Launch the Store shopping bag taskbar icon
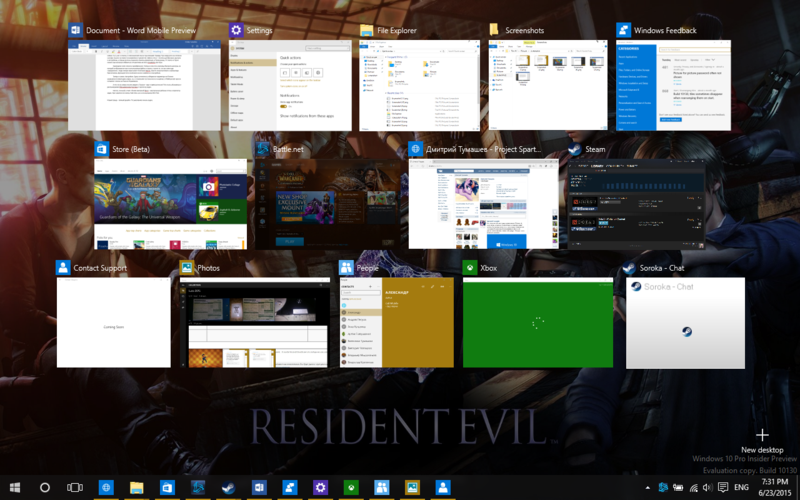Screen dimensions: 800x500 (x=167, y=488)
